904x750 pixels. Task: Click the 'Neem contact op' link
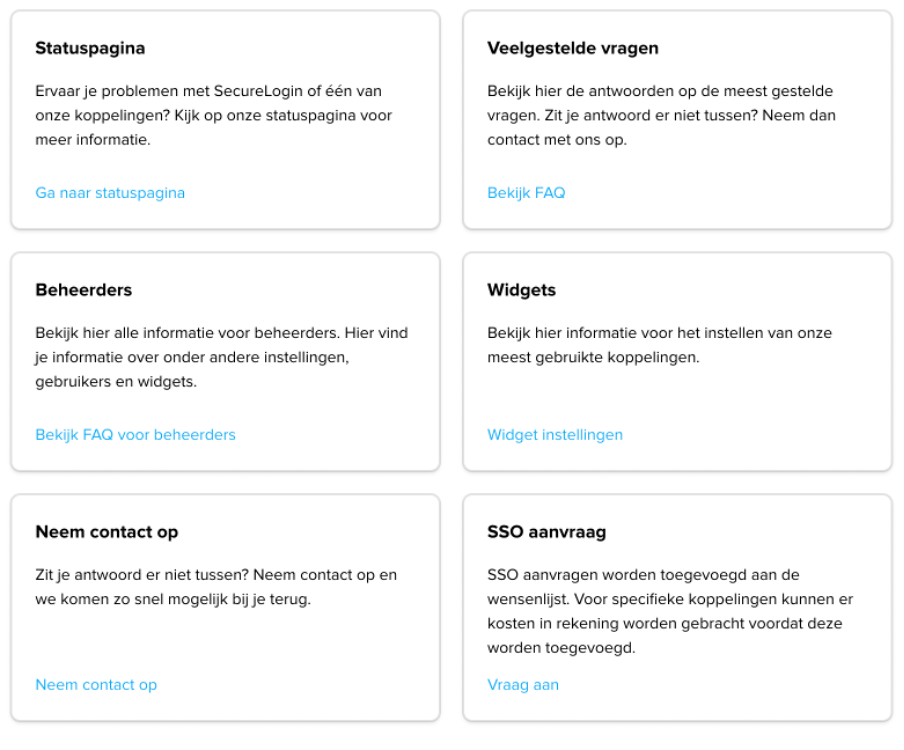tap(96, 685)
